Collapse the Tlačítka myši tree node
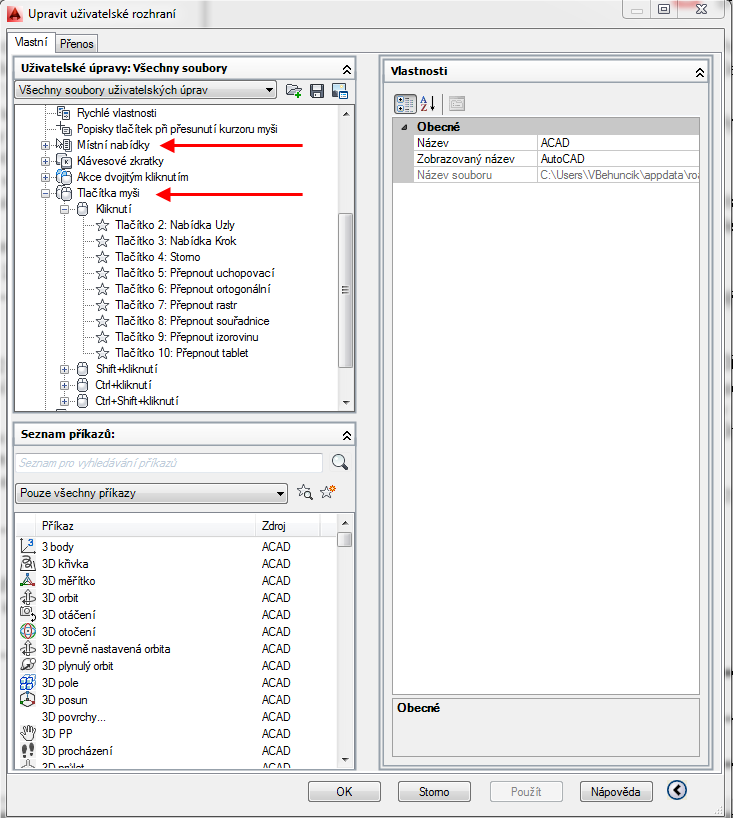 pyautogui.click(x=45, y=193)
